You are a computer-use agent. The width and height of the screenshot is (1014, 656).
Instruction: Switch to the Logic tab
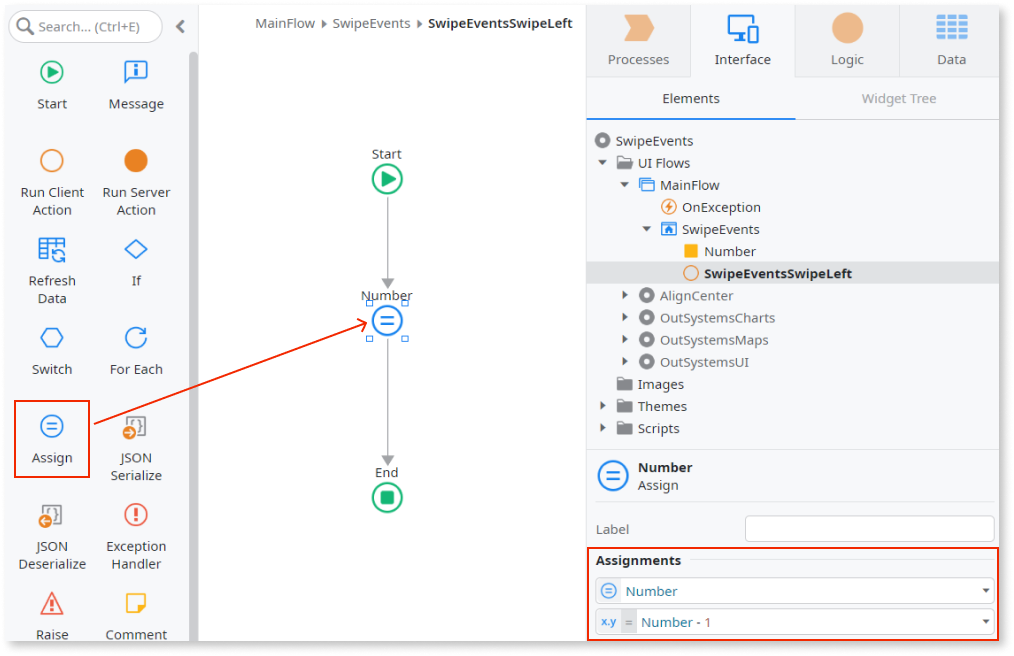[x=846, y=42]
